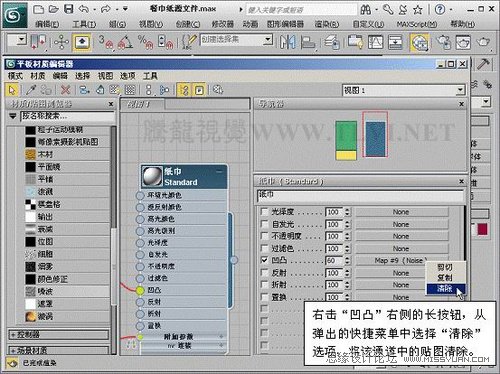Open the 创建选择集 selection set dropdown

[x=268, y=40]
